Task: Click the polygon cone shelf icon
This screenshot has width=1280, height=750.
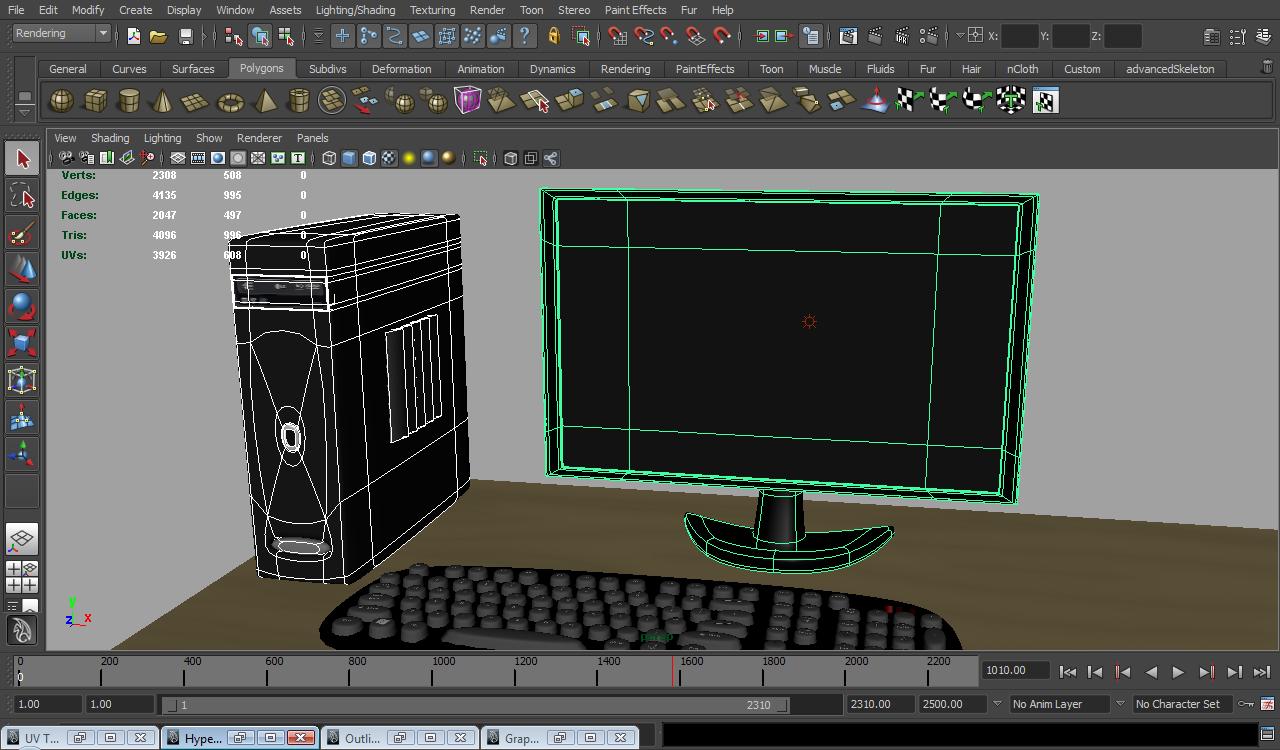Action: click(x=162, y=101)
